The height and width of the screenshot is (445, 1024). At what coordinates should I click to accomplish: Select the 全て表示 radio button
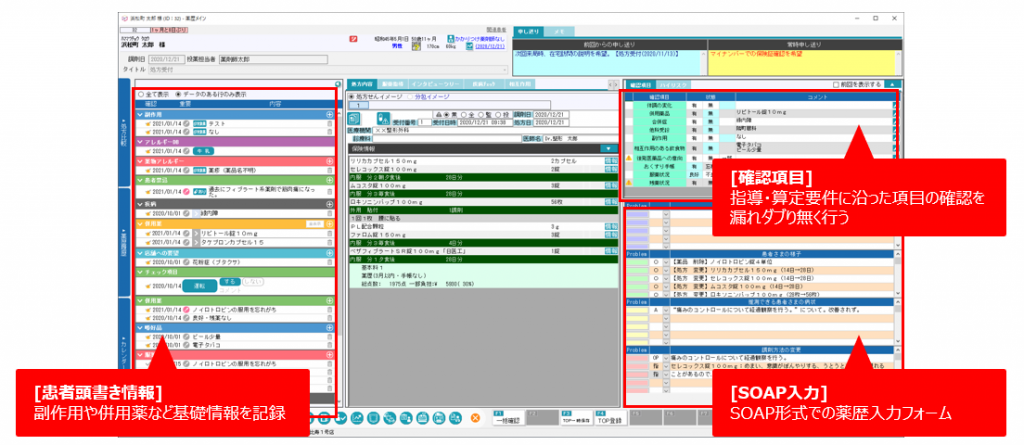point(140,94)
